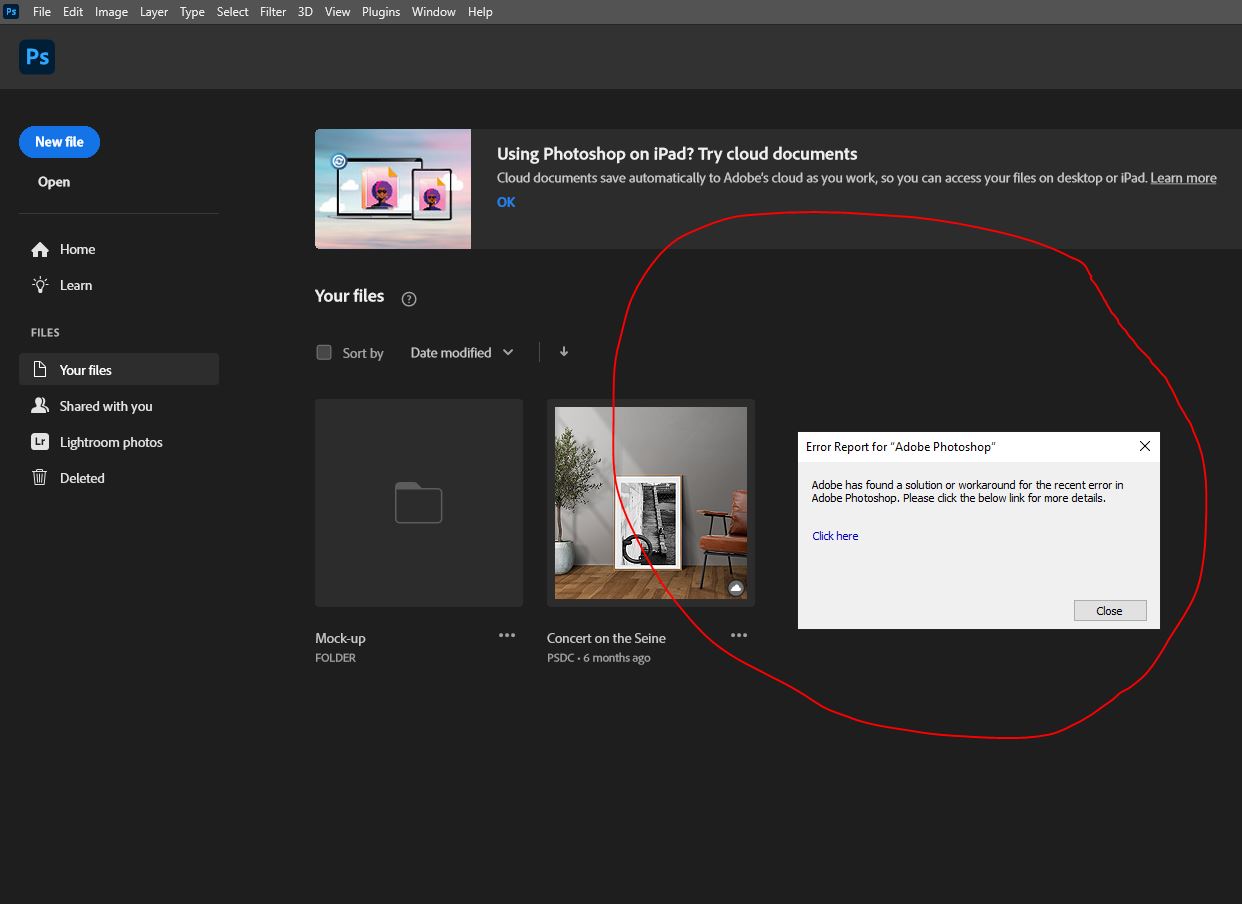Click the descending sort arrow icon

tap(564, 352)
